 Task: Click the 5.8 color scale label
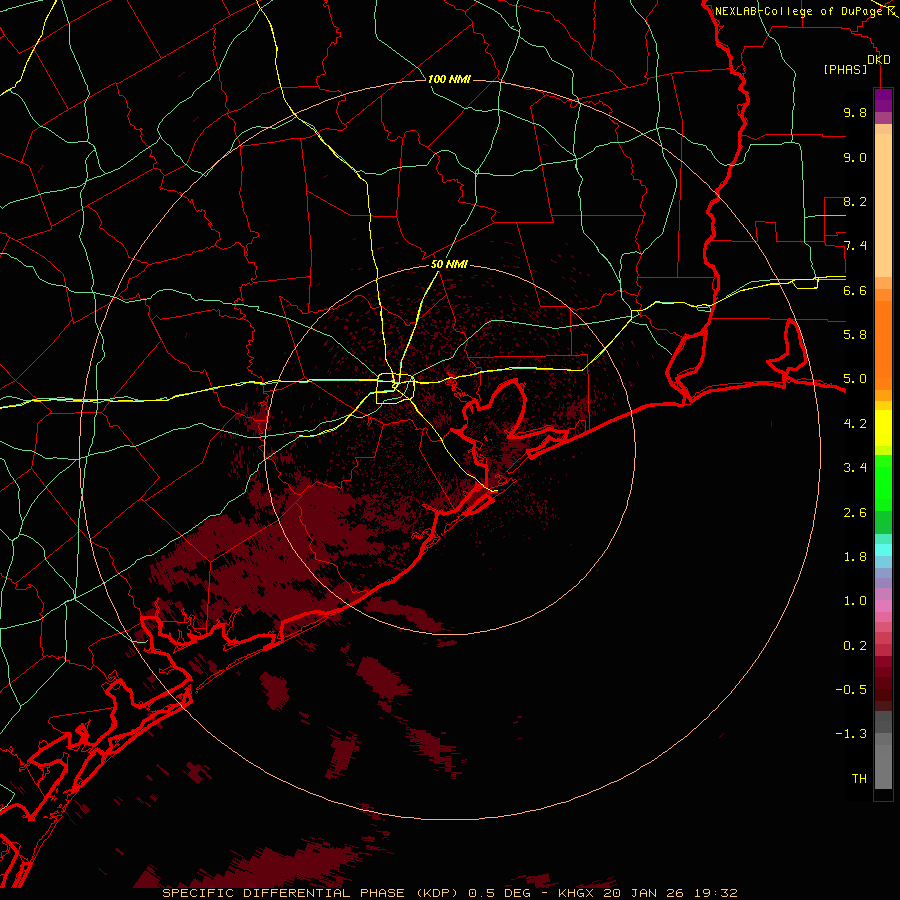click(855, 335)
